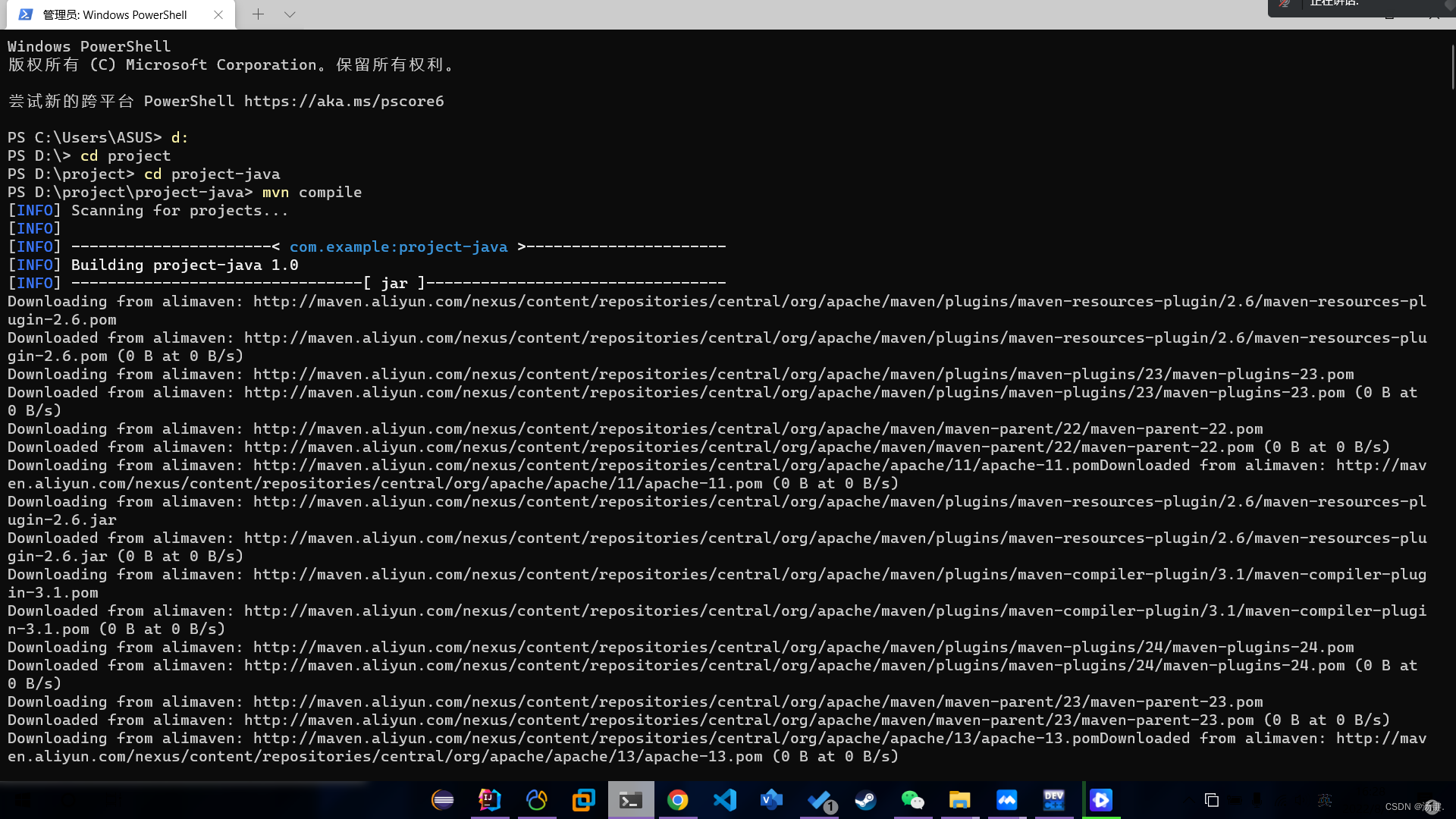Open Google Chrome from the taskbar

[x=678, y=800]
